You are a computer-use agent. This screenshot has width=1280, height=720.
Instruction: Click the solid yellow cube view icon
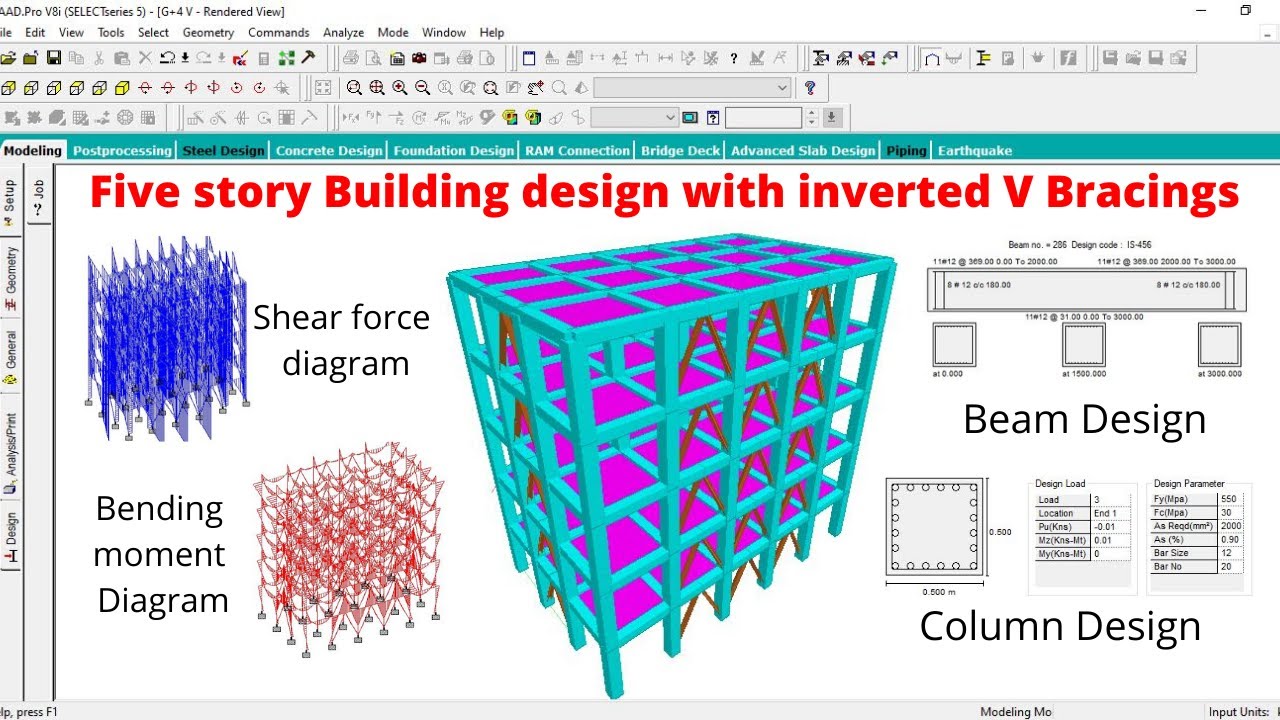click(122, 88)
